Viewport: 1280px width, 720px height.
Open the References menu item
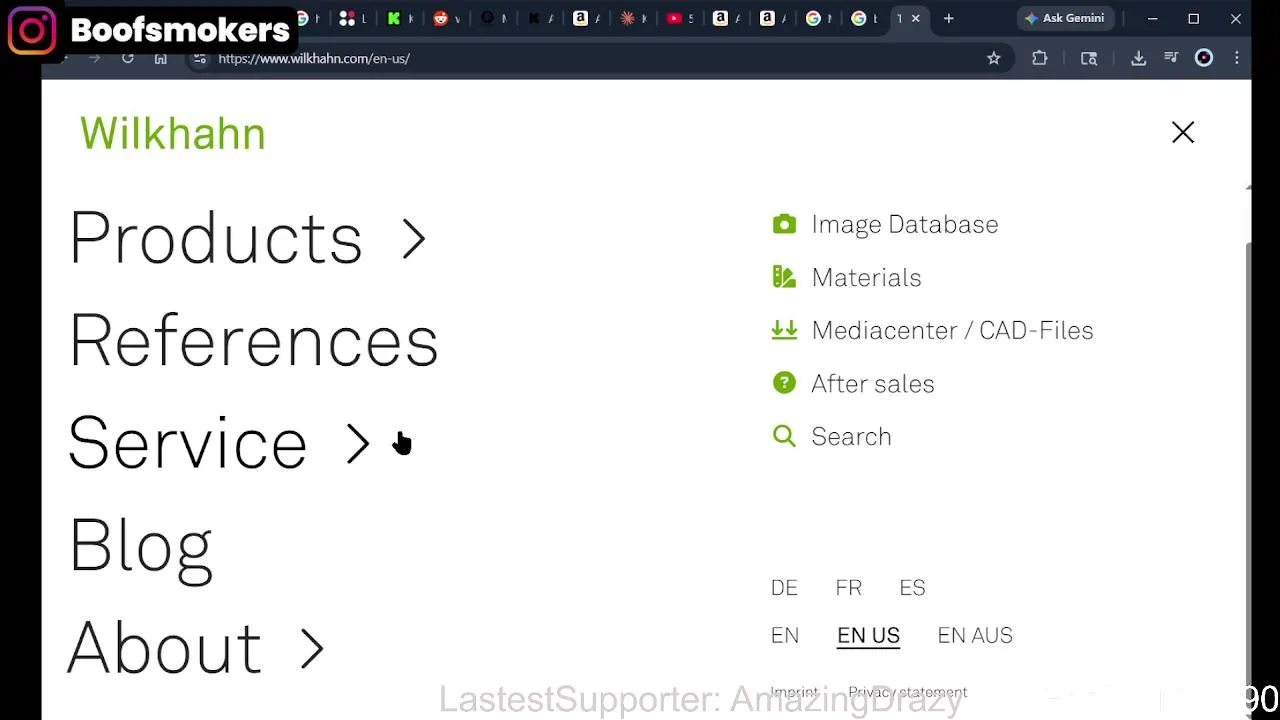pos(254,342)
